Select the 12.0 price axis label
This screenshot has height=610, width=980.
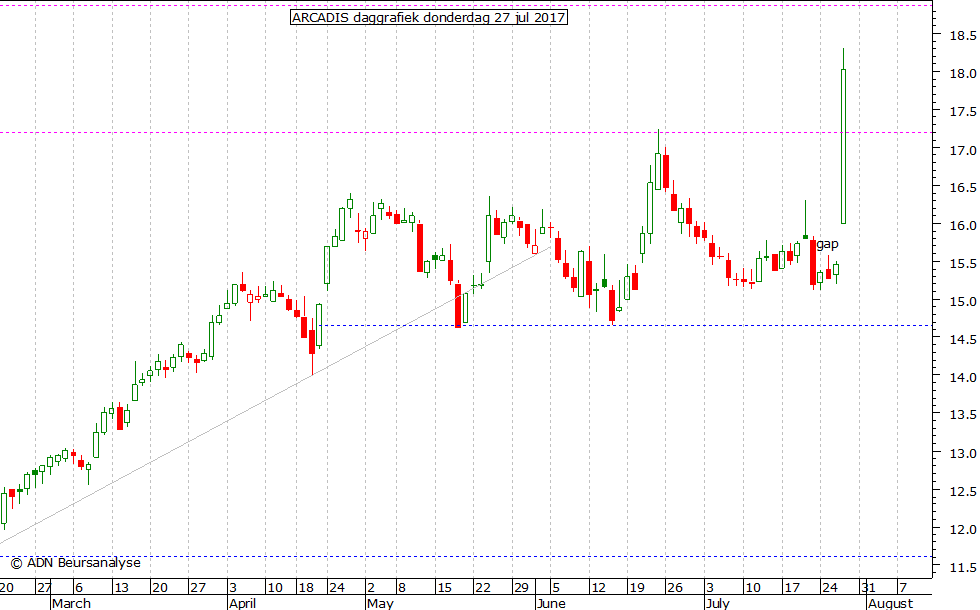tap(963, 530)
